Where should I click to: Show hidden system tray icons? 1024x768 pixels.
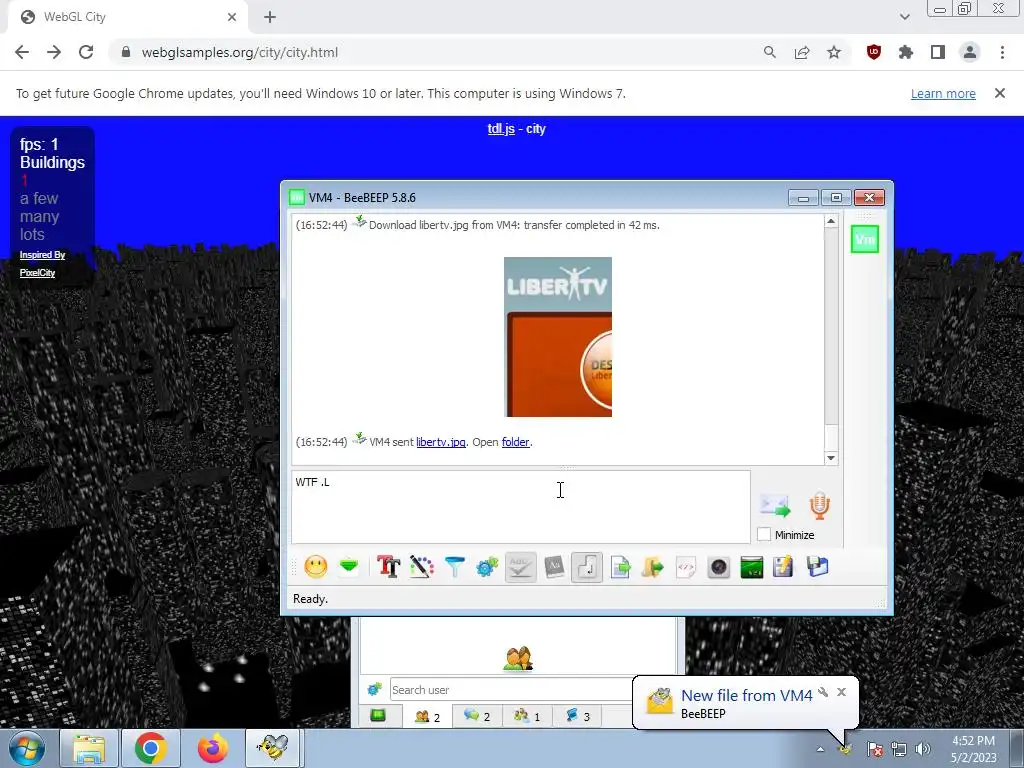pos(820,749)
